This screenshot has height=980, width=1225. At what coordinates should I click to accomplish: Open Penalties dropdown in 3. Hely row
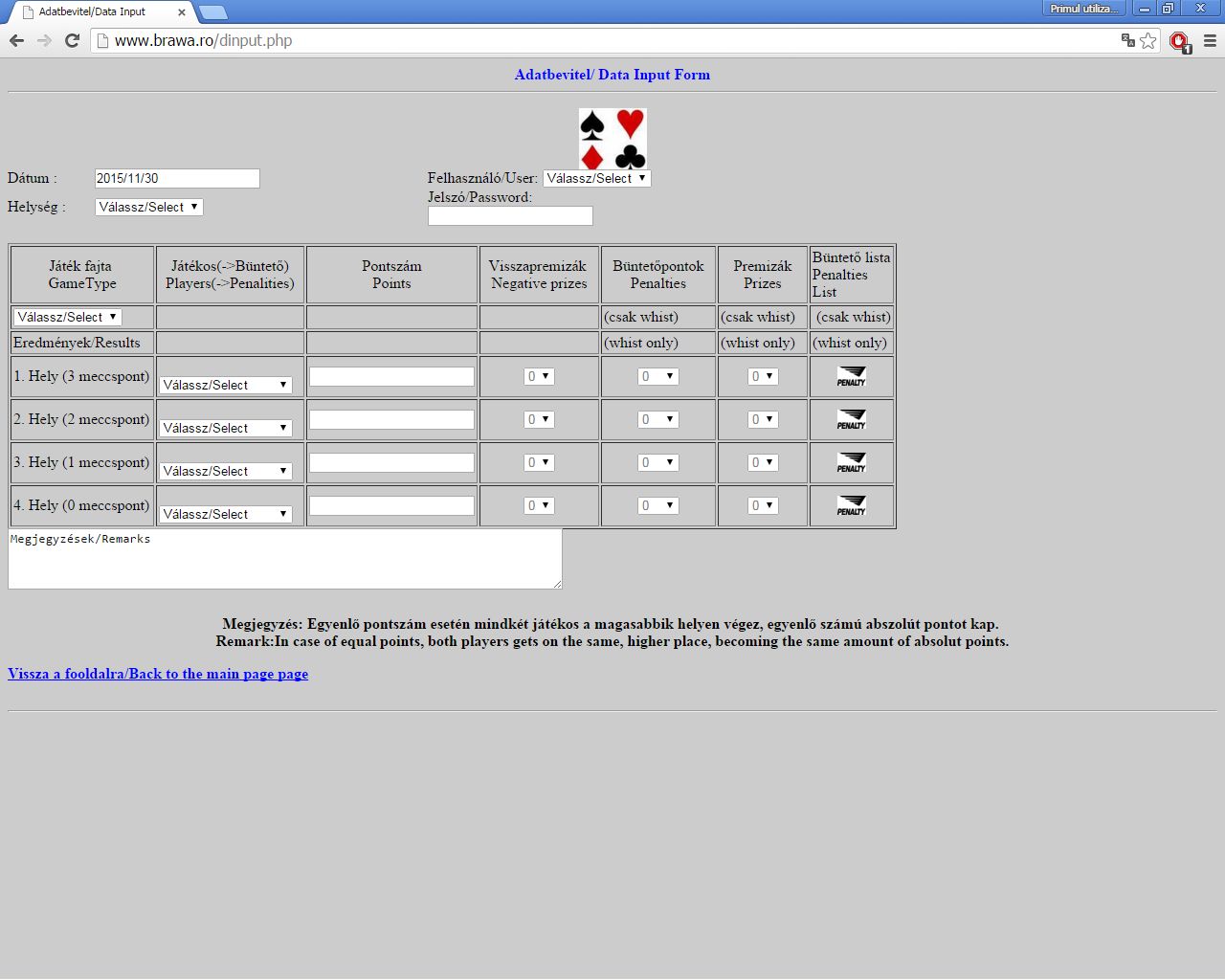[658, 462]
